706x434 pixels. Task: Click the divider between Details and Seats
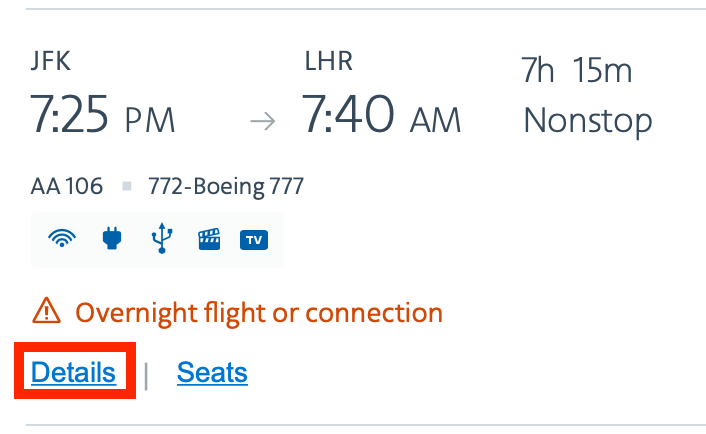point(146,374)
